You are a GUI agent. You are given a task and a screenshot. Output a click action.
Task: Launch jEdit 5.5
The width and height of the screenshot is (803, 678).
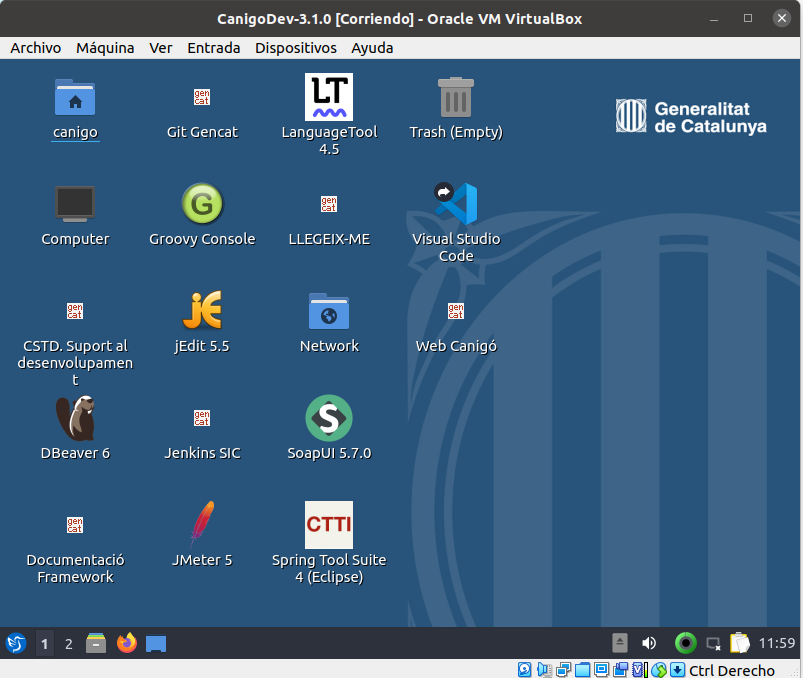pos(202,310)
